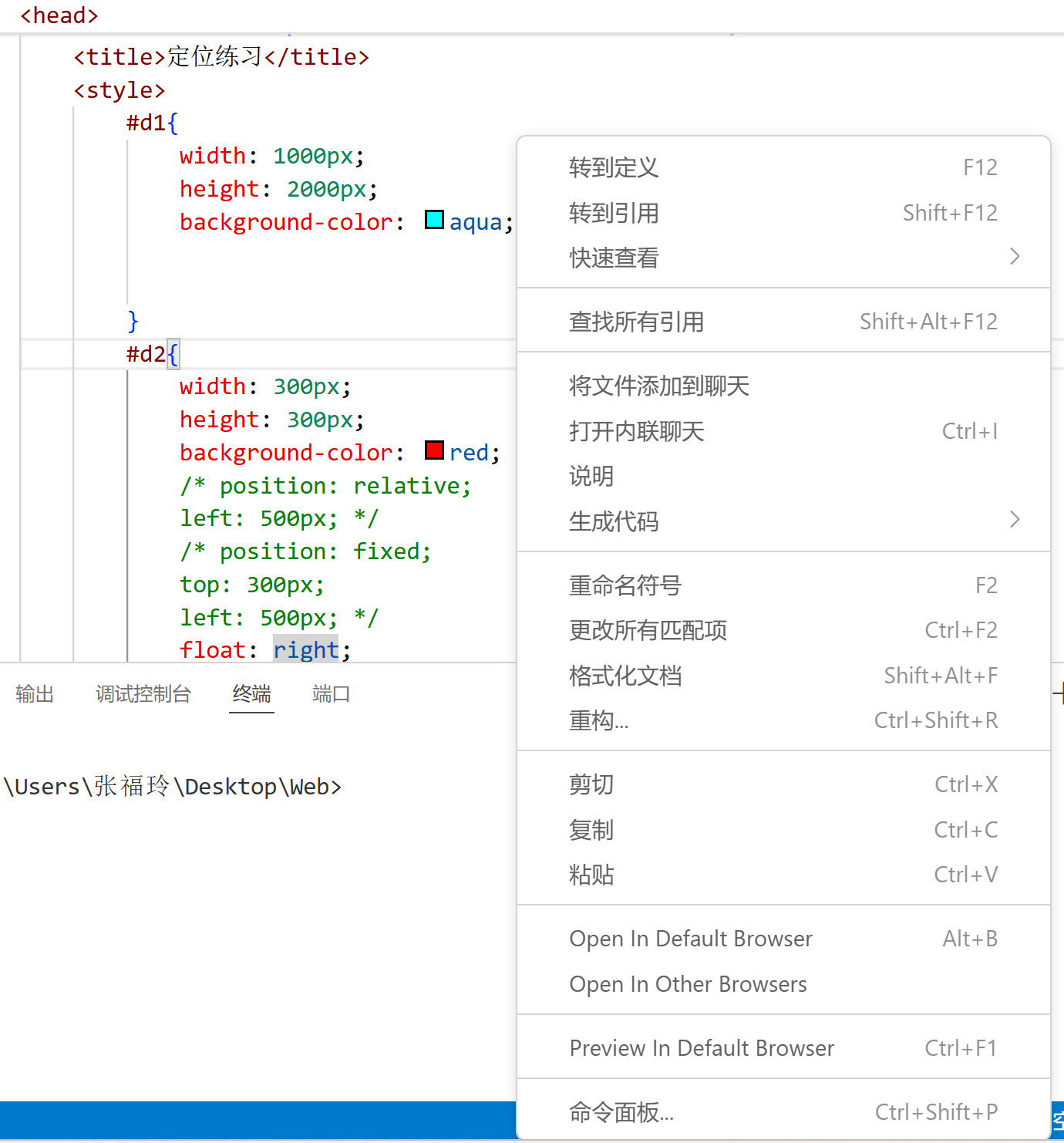1064x1143 pixels.
Task: Click Open In Other Browsers
Action: coord(783,984)
